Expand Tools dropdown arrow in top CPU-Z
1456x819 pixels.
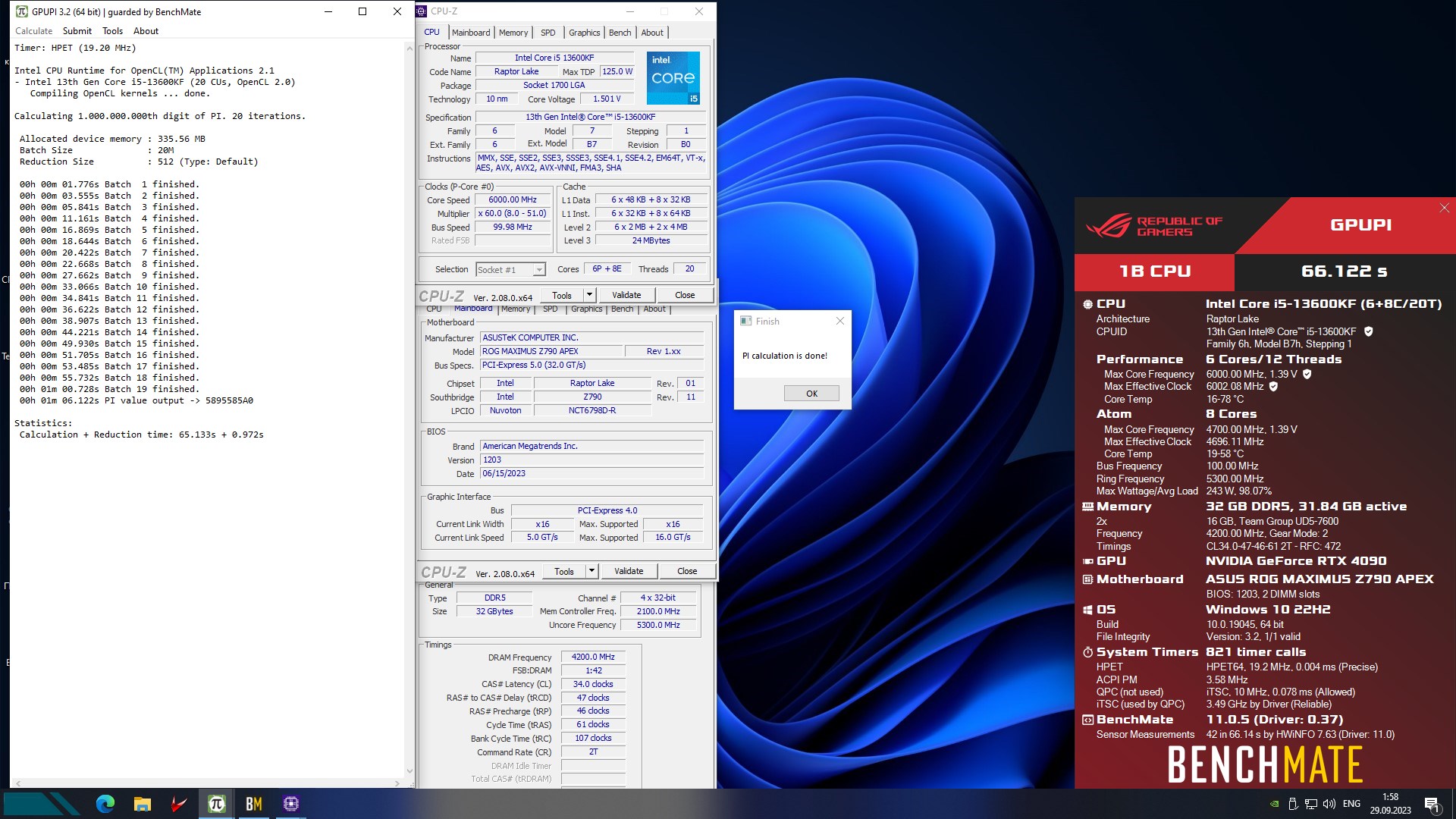589,295
